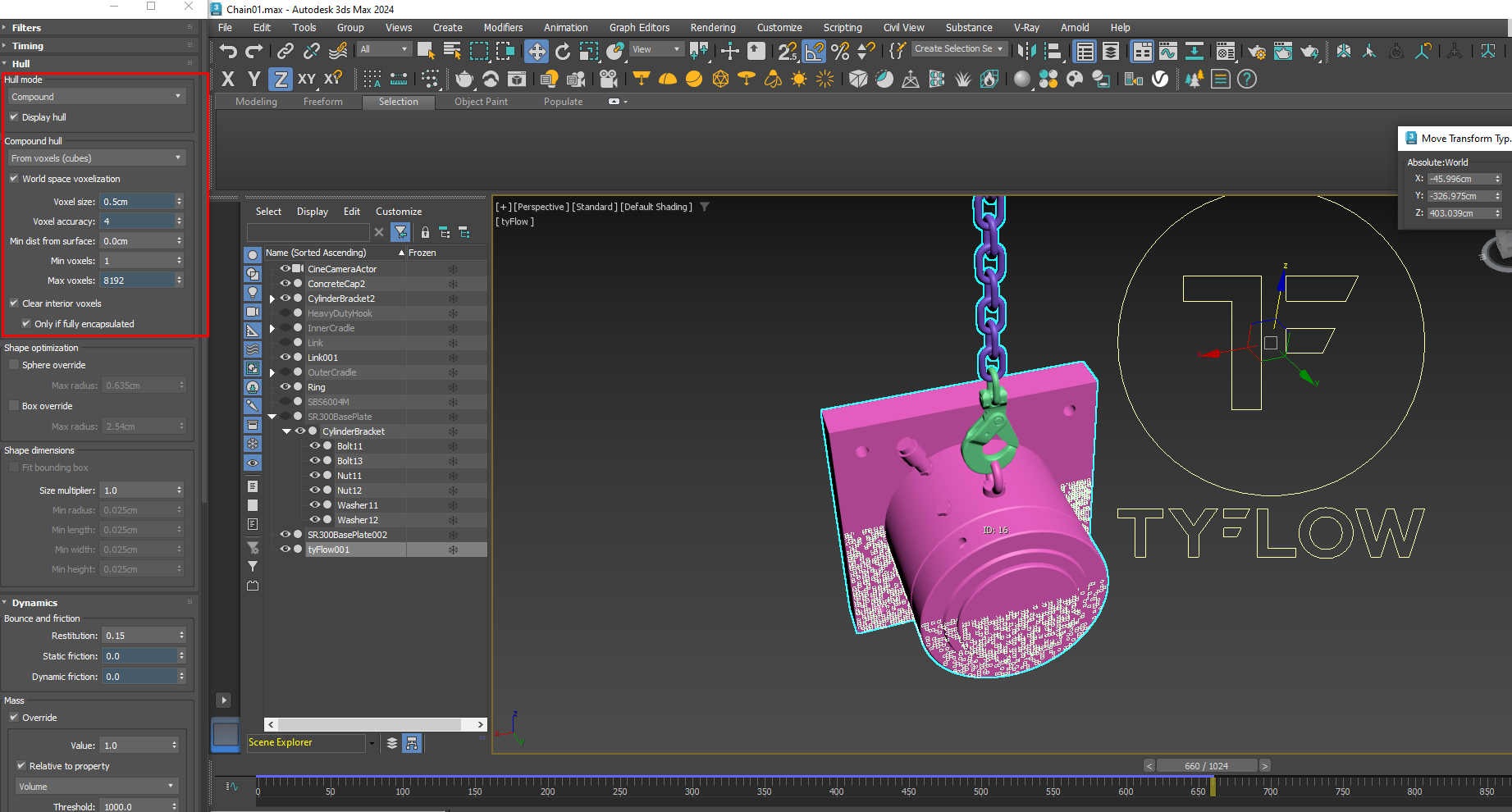The width and height of the screenshot is (1512, 812).
Task: Activate the Select and Move tool
Action: 536,52
